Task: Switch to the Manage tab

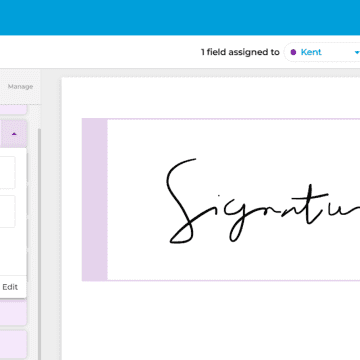Action: point(20,87)
